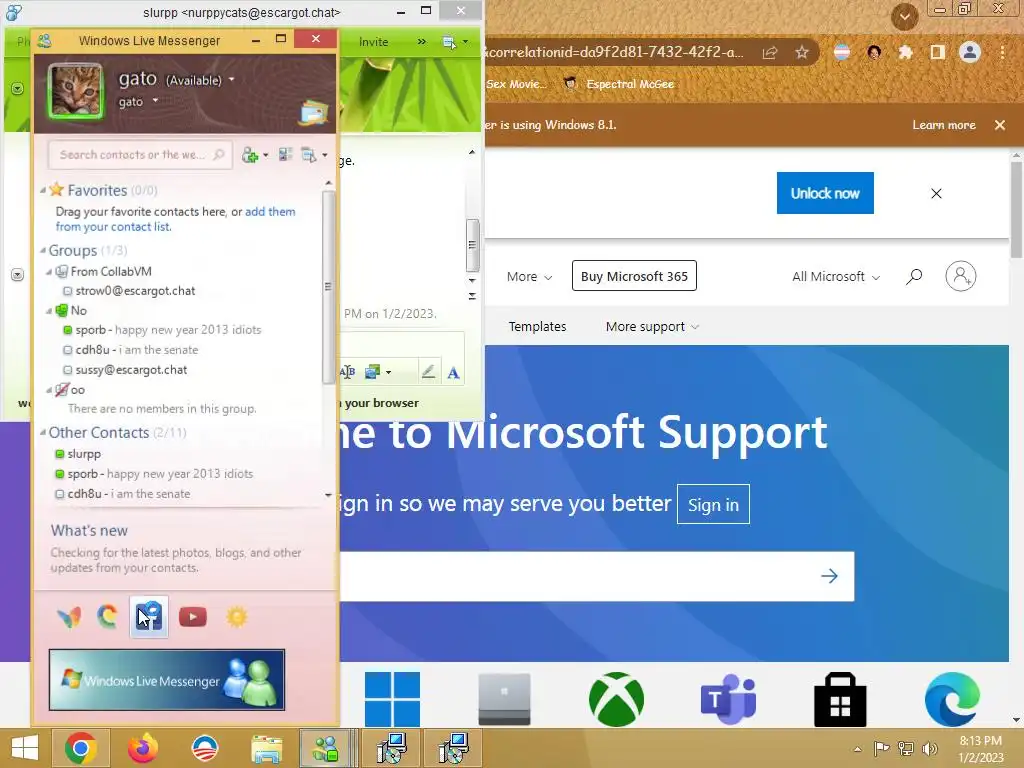The height and width of the screenshot is (768, 1024).
Task: Open the Available status dropdown arrow
Action: pos(231,80)
